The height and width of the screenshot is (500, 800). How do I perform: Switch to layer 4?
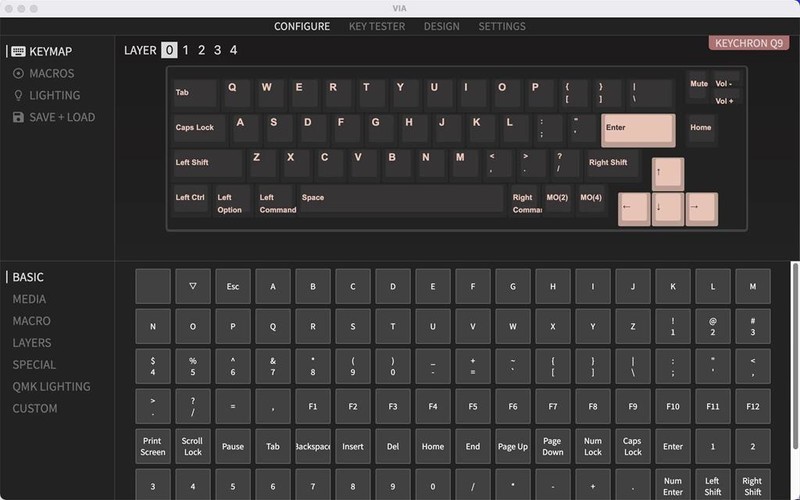(233, 50)
